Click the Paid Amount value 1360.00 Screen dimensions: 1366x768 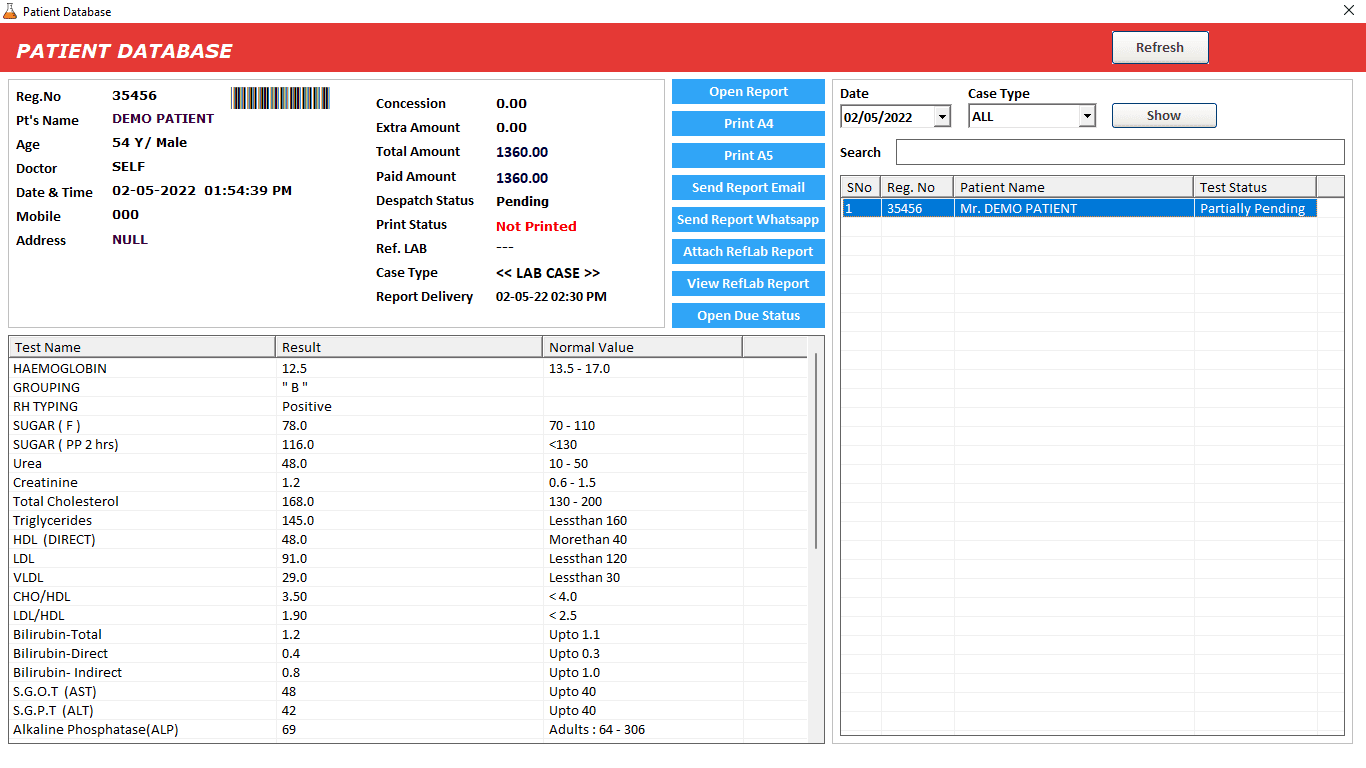[522, 178]
